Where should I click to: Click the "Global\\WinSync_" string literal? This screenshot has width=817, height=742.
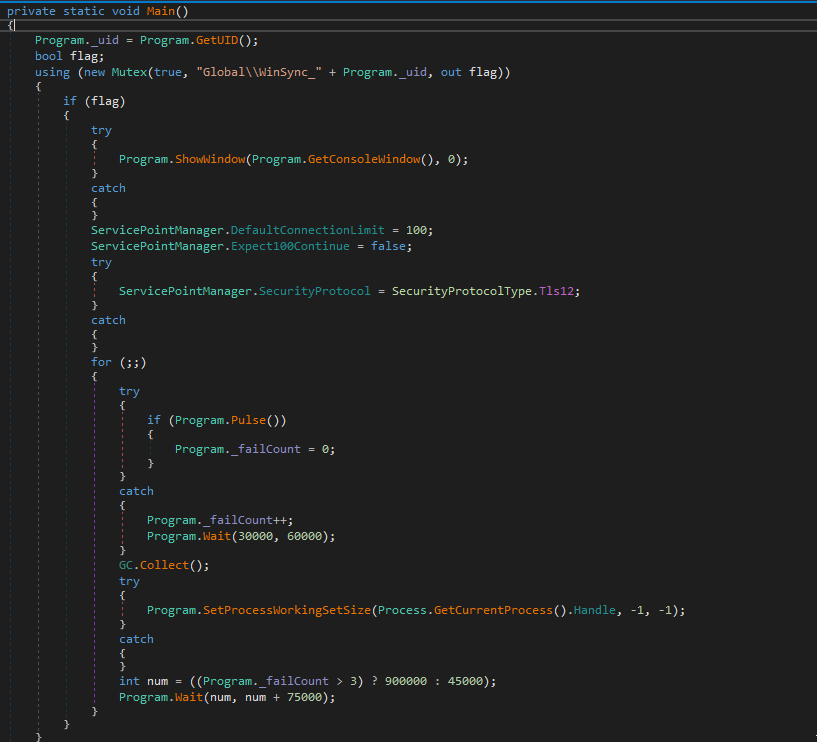point(258,72)
